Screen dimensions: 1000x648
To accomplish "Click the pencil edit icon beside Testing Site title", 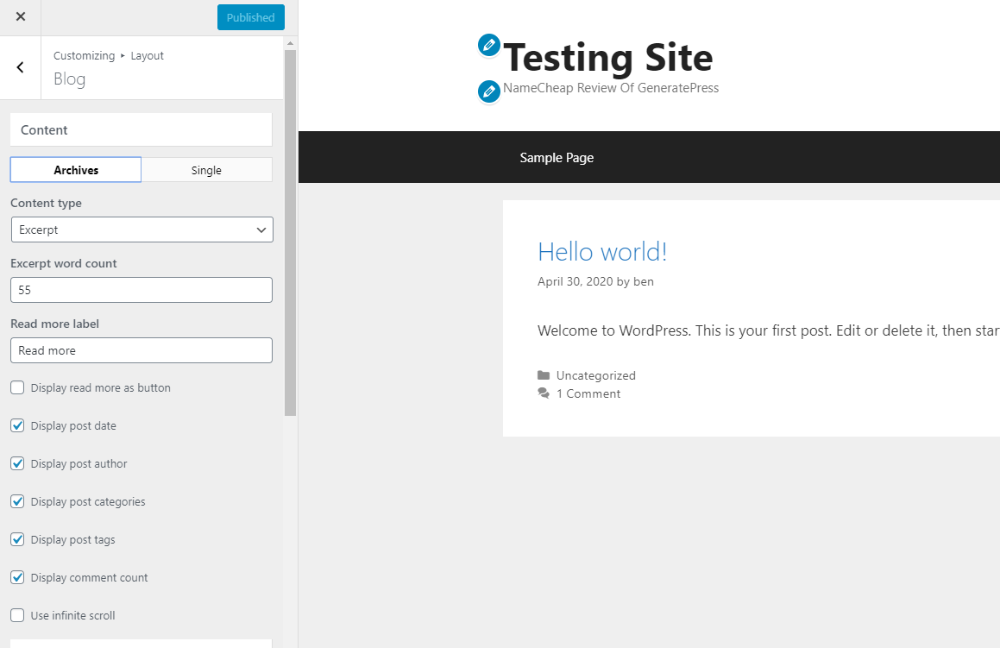I will [x=489, y=45].
